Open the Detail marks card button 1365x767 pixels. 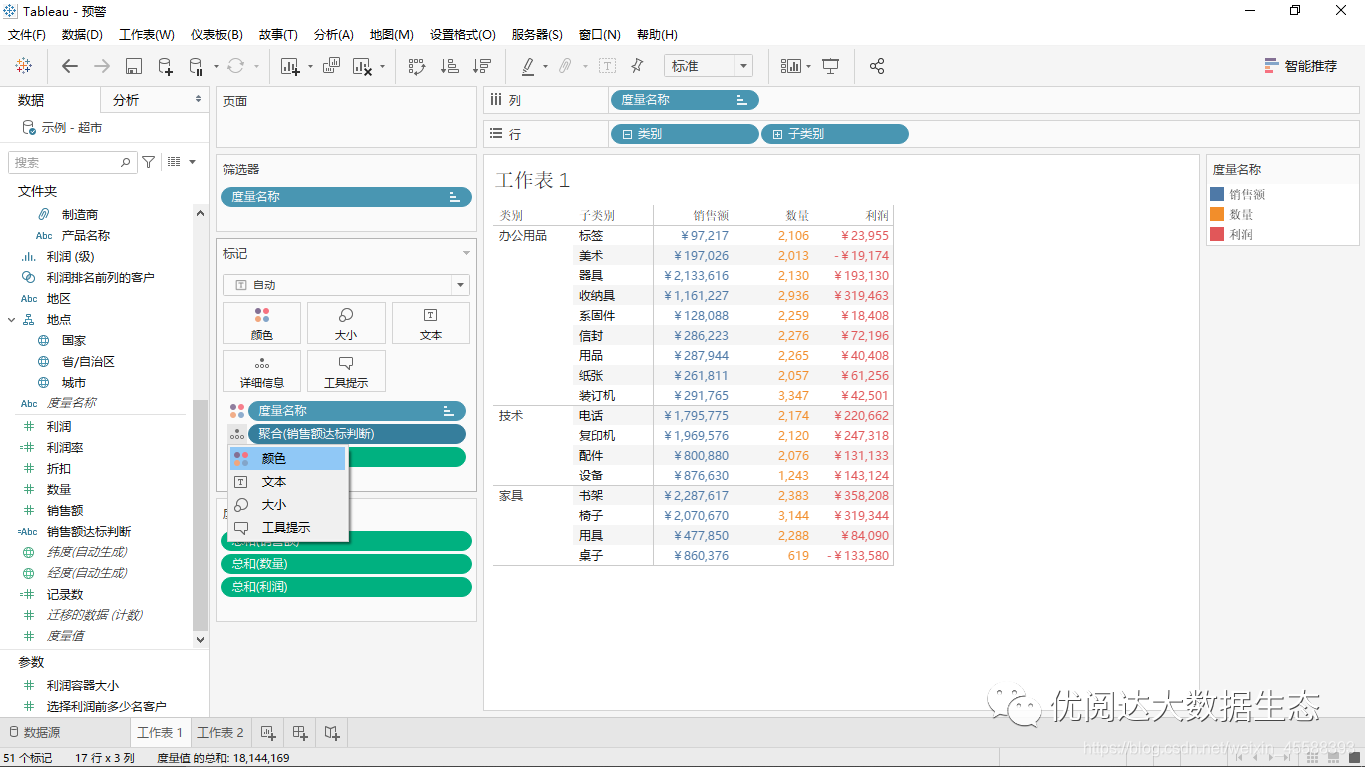pos(262,371)
